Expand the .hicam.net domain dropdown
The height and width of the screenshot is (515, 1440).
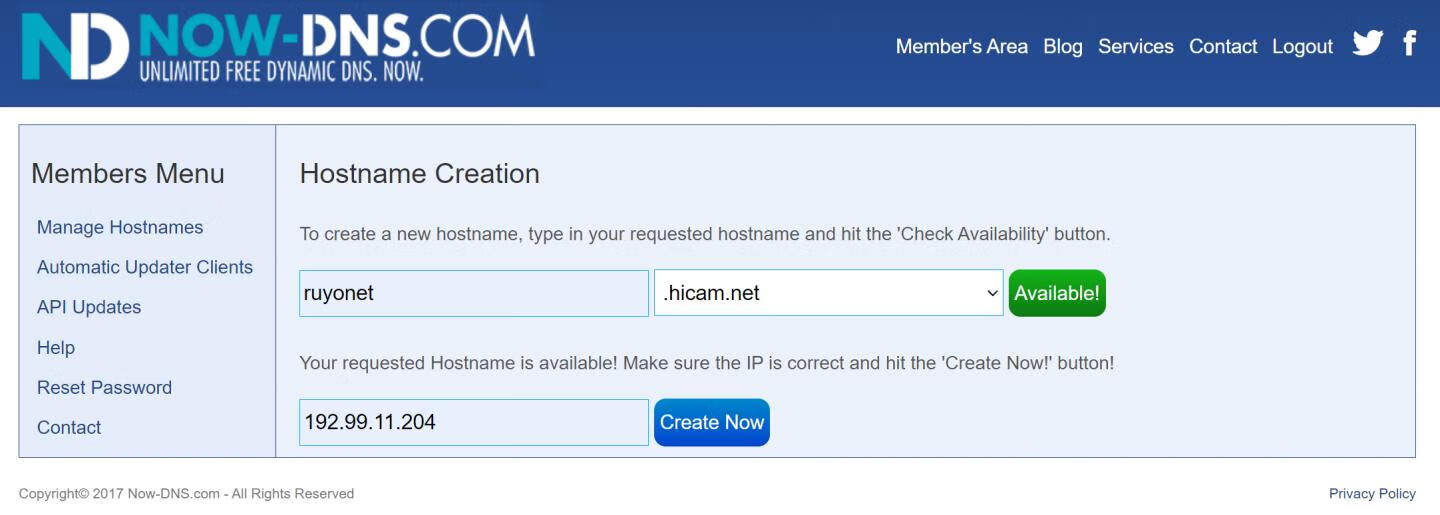[x=828, y=293]
